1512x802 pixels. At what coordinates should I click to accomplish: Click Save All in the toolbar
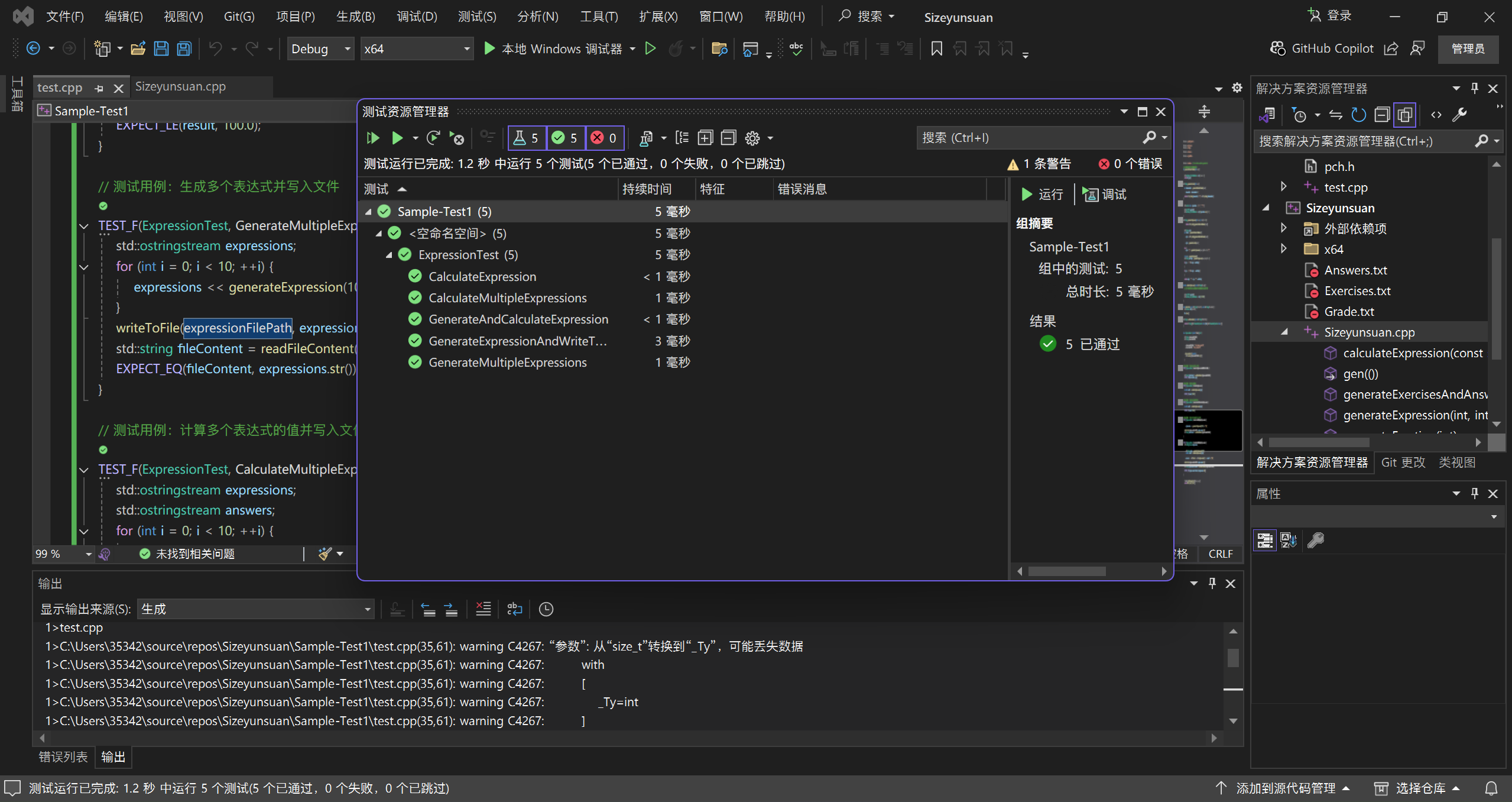pyautogui.click(x=184, y=48)
